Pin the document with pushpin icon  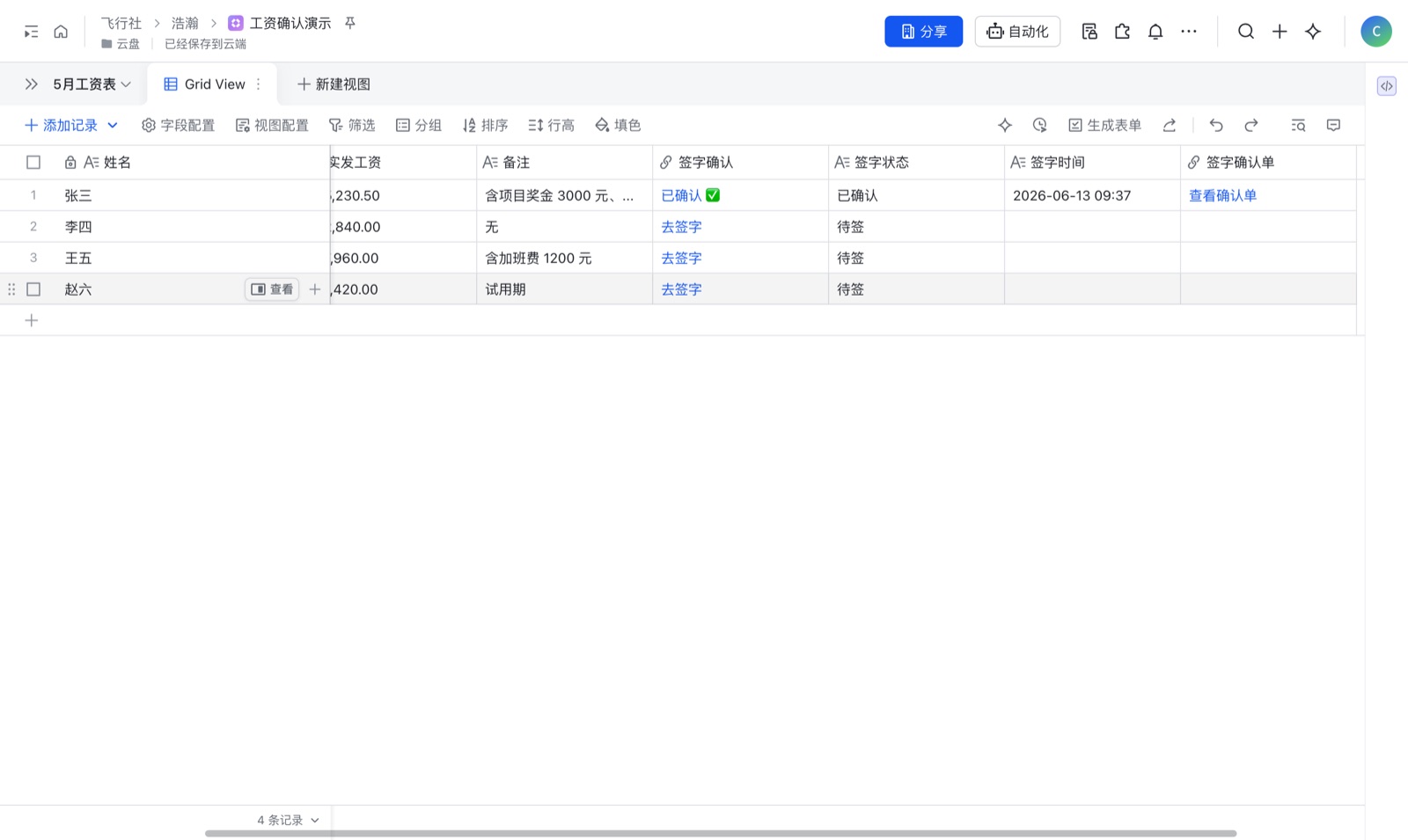click(x=350, y=23)
